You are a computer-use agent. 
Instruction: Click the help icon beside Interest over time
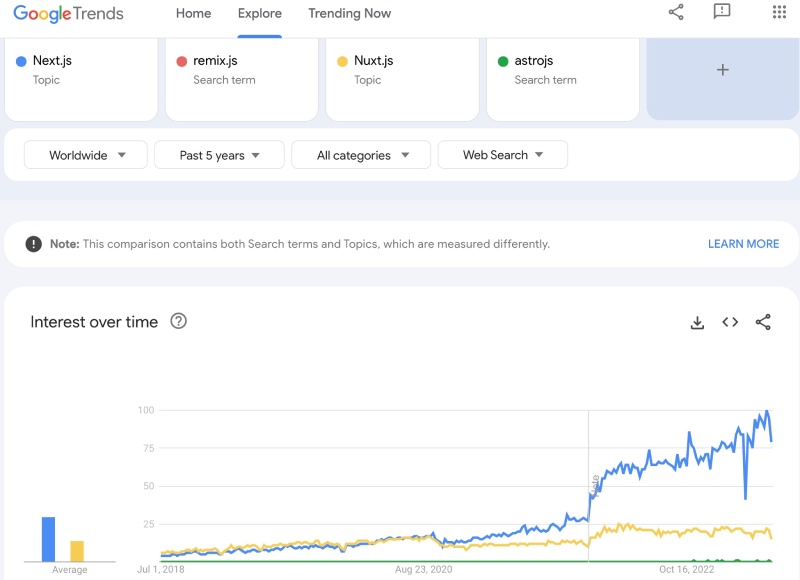tap(177, 321)
